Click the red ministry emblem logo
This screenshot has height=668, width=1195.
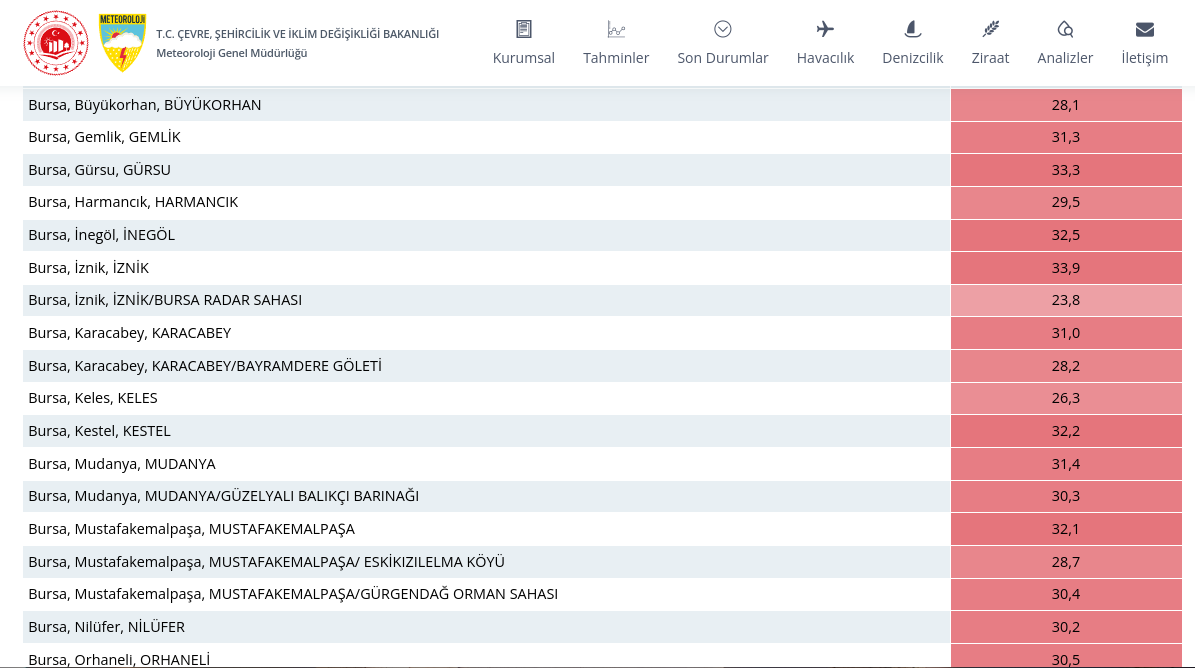[x=56, y=43]
